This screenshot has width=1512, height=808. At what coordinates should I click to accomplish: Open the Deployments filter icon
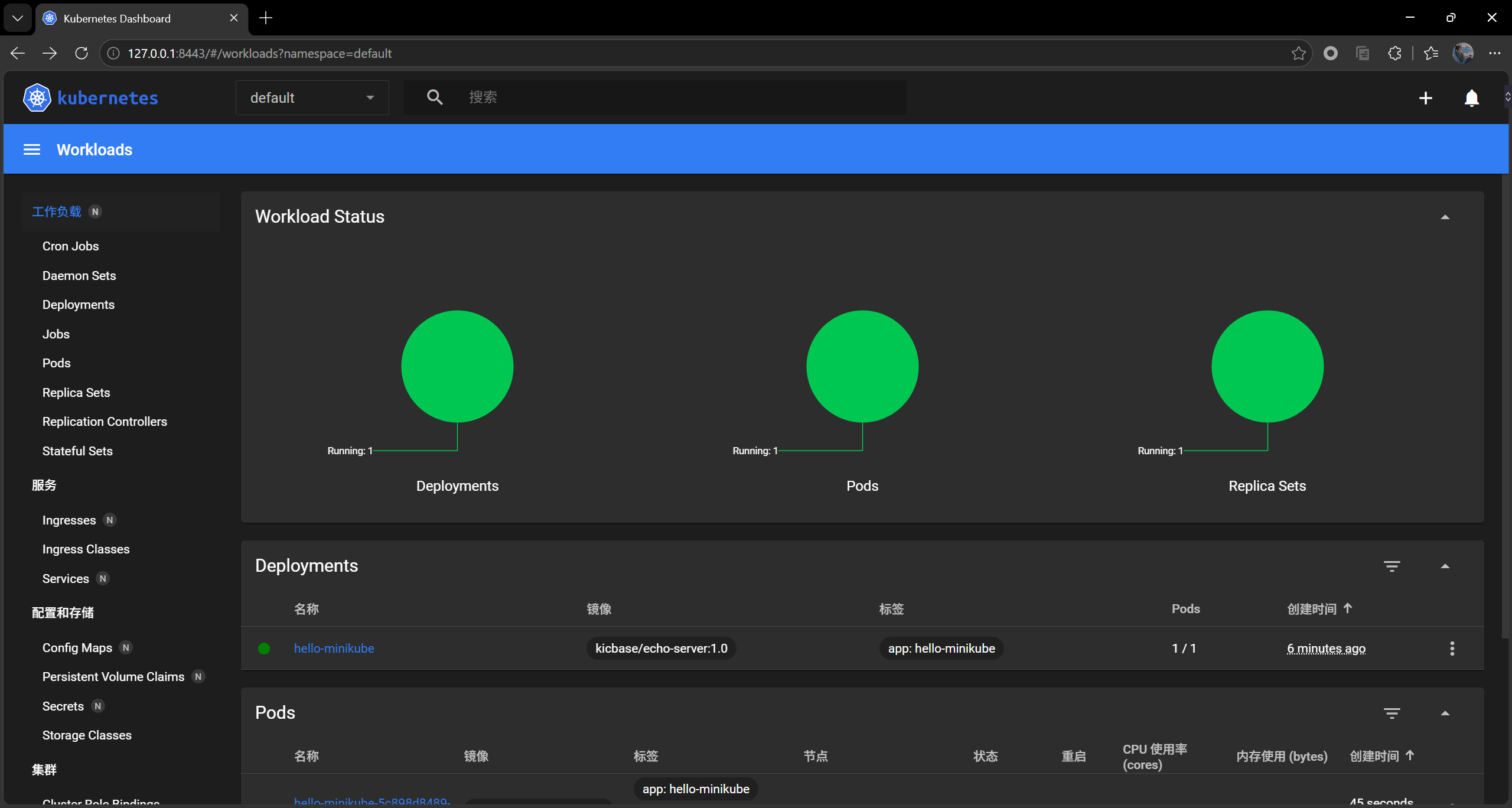(x=1392, y=566)
